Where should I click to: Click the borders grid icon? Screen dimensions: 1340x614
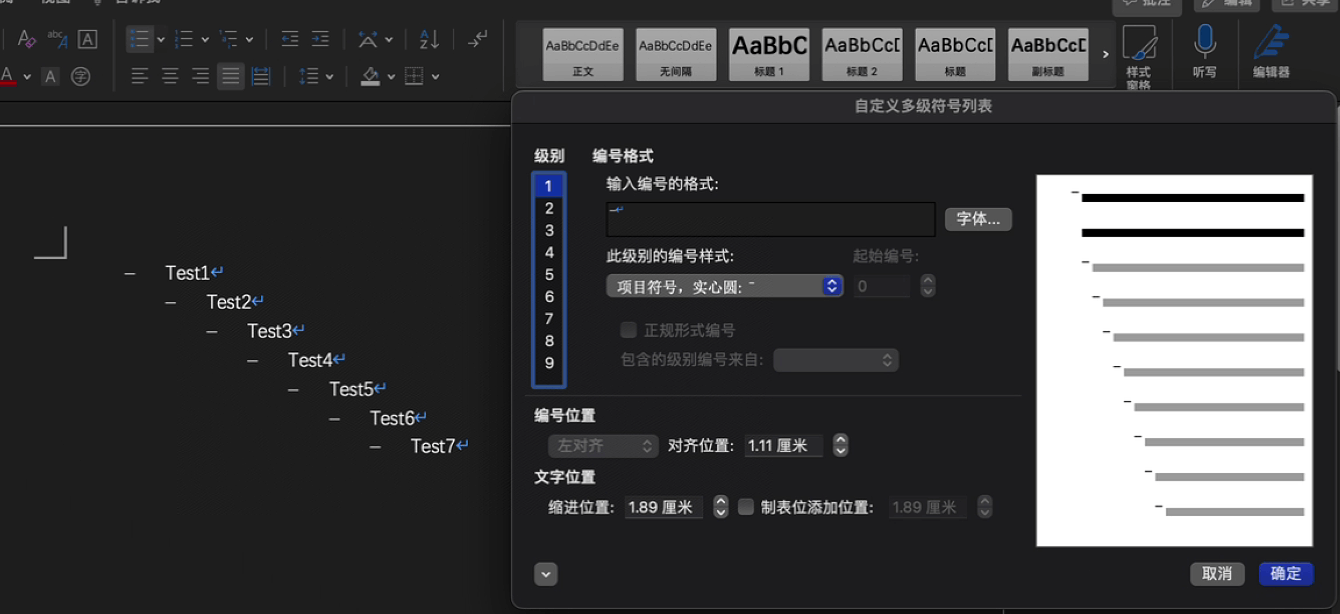(x=414, y=76)
